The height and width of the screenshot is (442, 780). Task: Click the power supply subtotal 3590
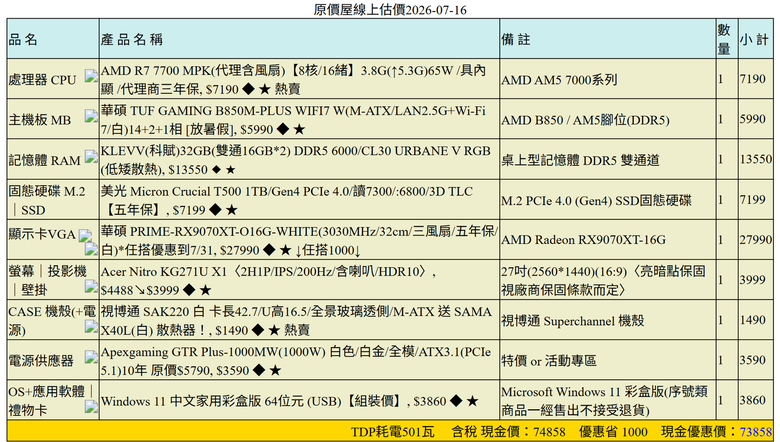coord(752,360)
